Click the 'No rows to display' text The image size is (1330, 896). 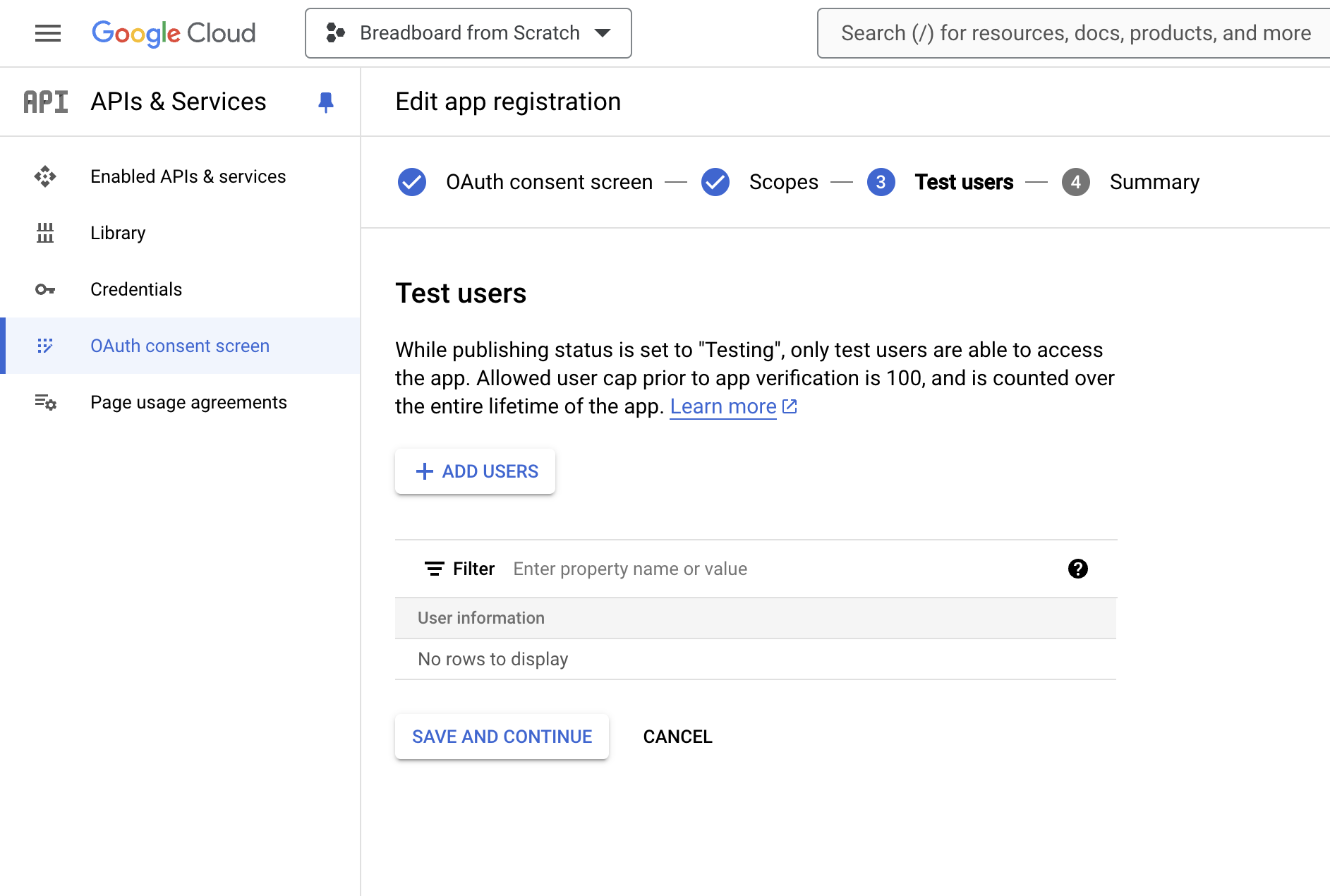492,659
